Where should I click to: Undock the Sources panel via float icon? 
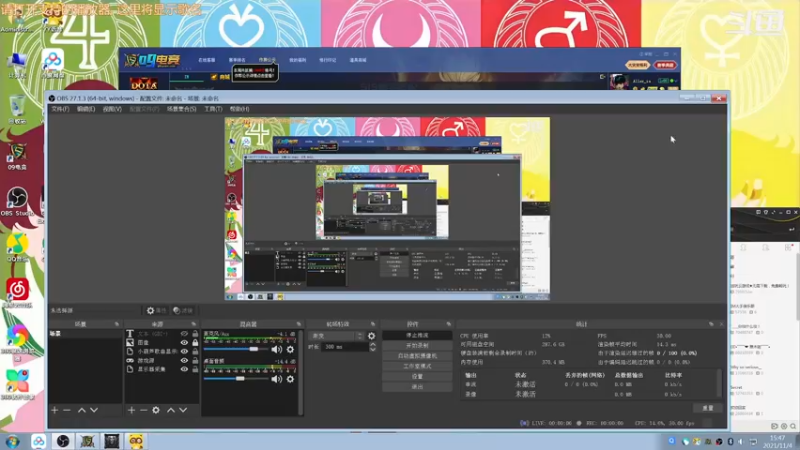pyautogui.click(x=193, y=324)
